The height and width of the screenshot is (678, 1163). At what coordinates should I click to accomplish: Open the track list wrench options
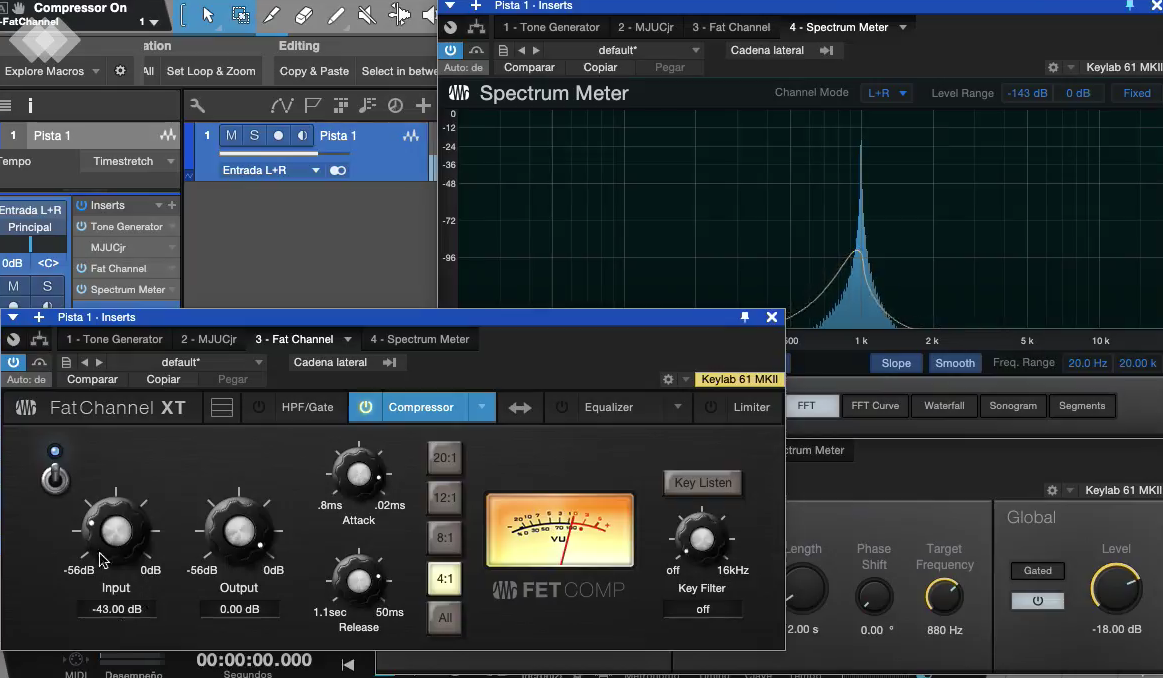click(x=197, y=106)
